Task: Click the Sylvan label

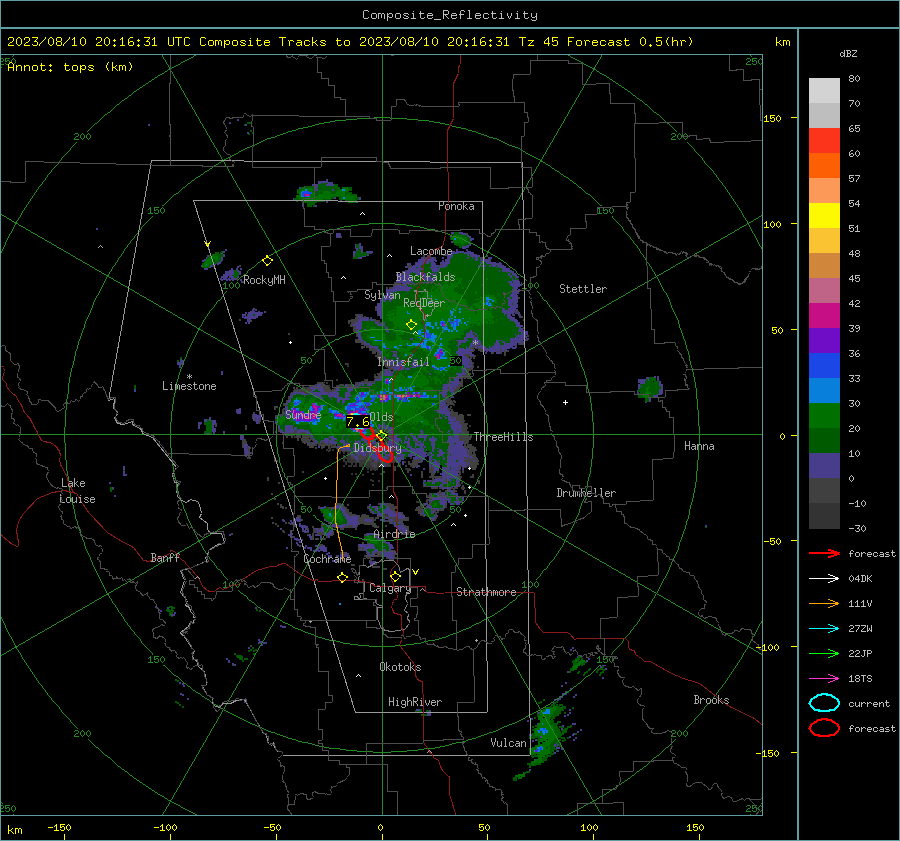Action: pyautogui.click(x=382, y=294)
